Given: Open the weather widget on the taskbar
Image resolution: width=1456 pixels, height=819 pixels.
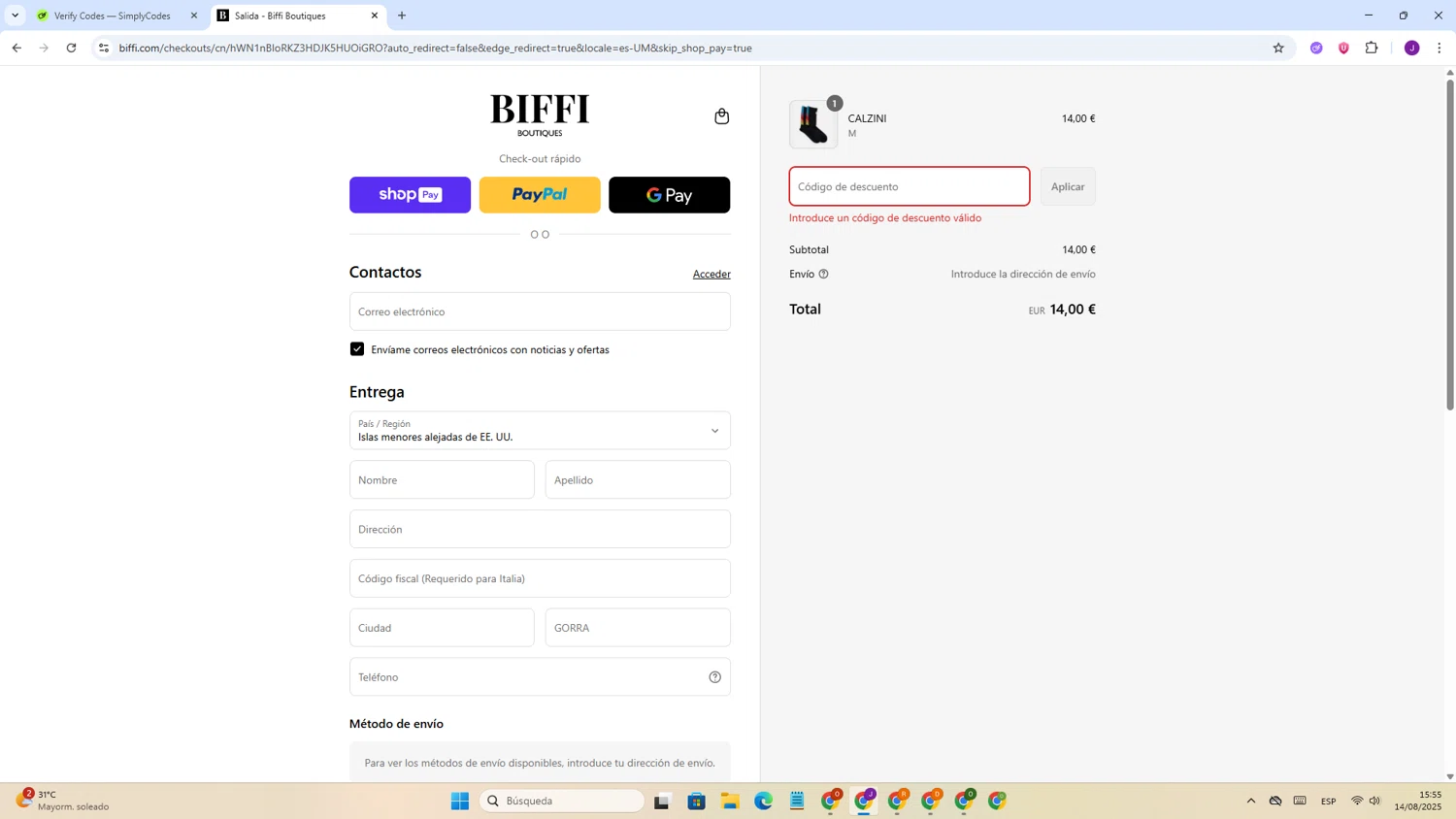Looking at the screenshot, I should pyautogui.click(x=62, y=801).
